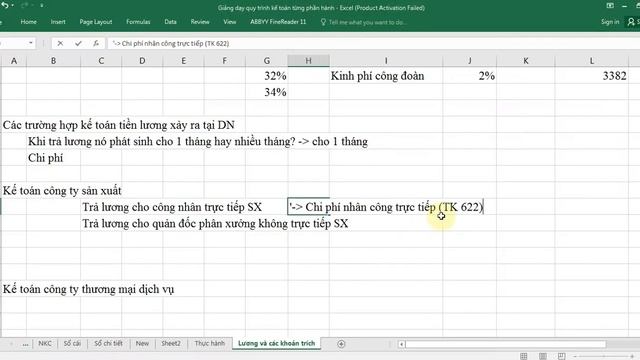Select column L header
Screen dimensions: 640x360
tap(591, 61)
